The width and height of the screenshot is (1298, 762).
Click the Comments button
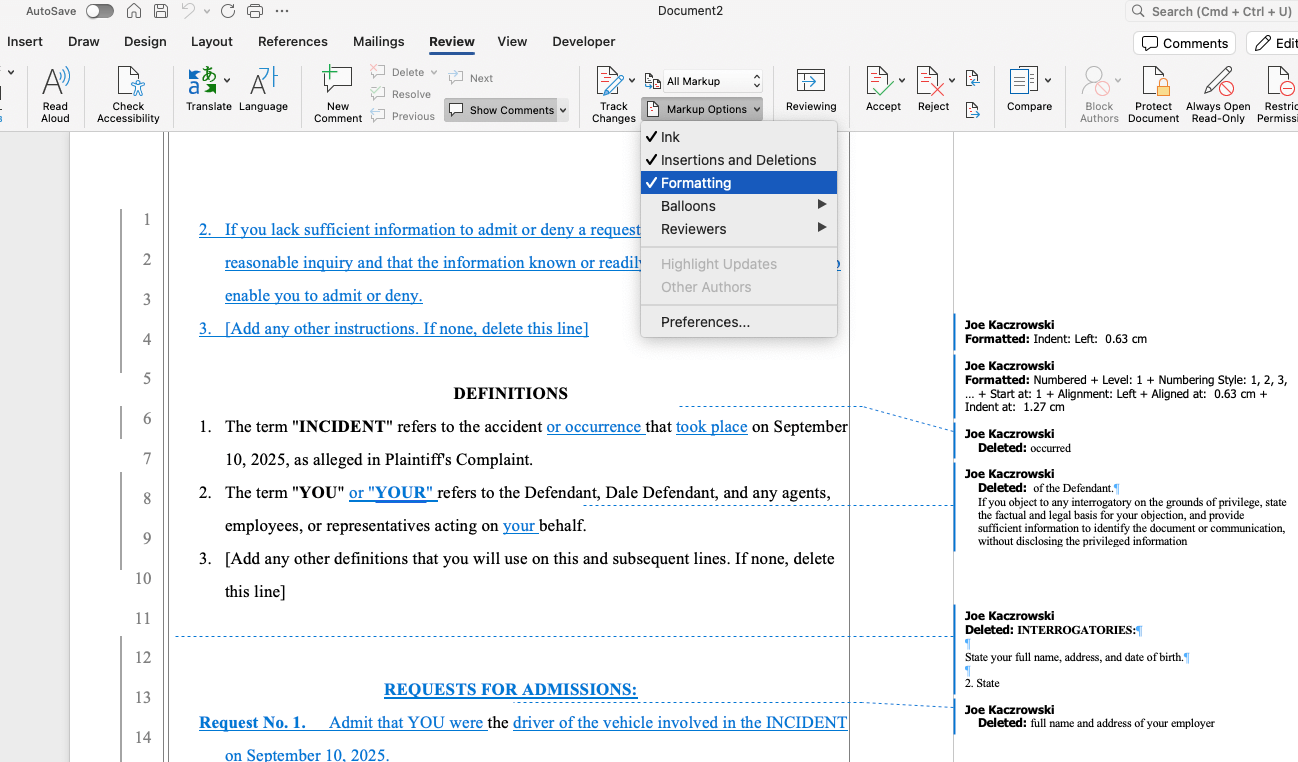pos(1185,43)
